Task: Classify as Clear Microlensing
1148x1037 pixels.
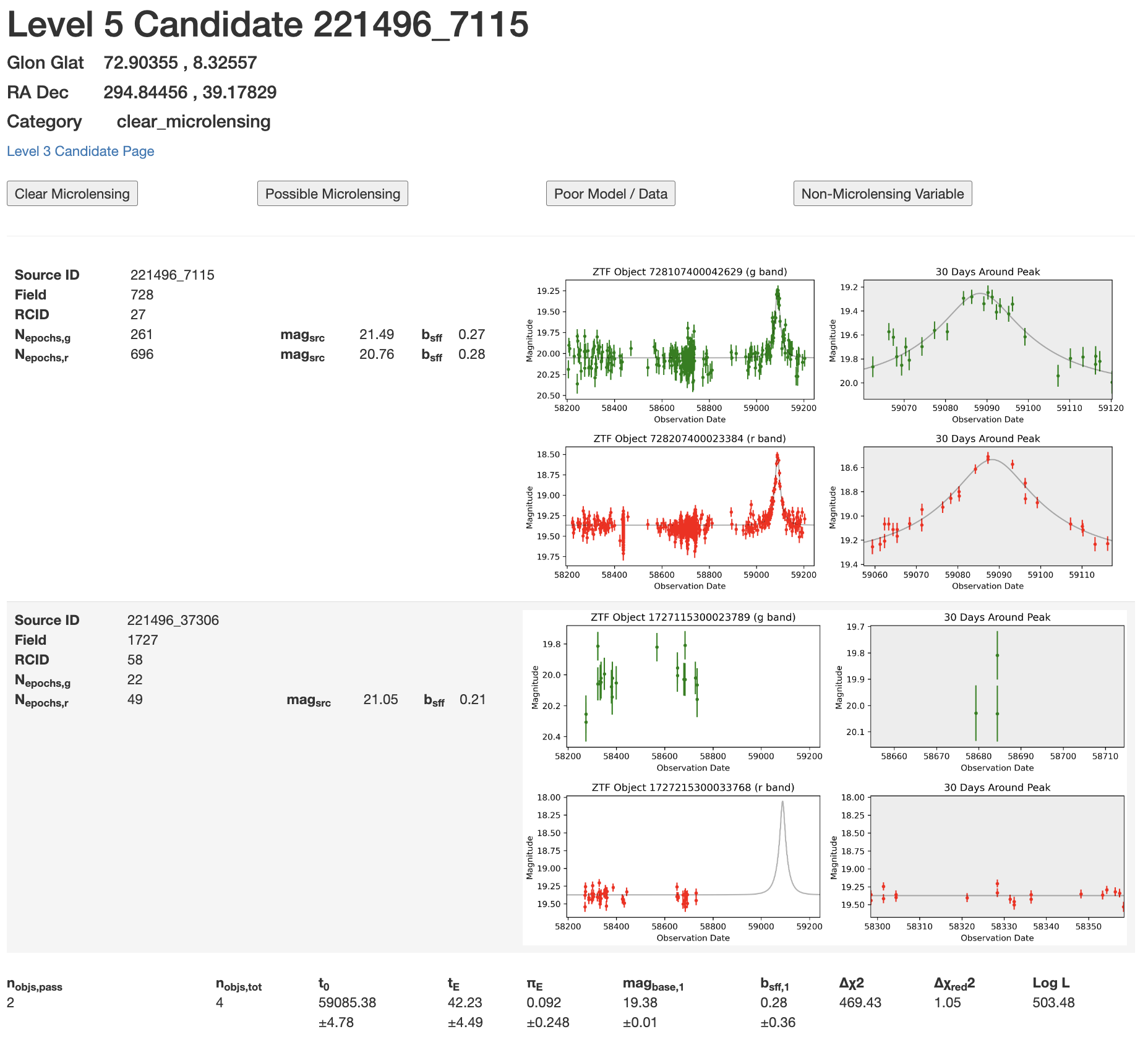Action: (72, 194)
